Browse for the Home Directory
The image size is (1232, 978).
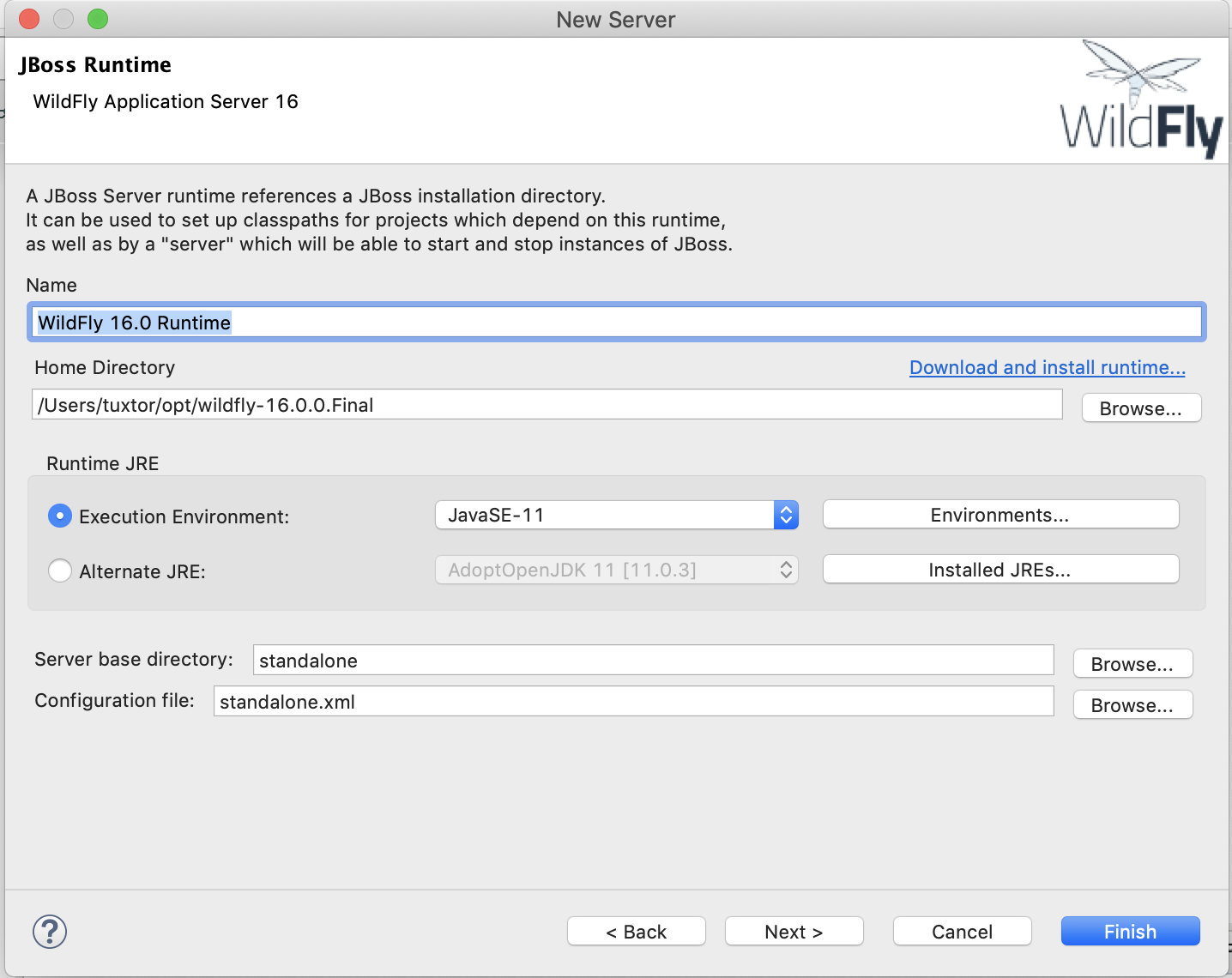pos(1140,408)
